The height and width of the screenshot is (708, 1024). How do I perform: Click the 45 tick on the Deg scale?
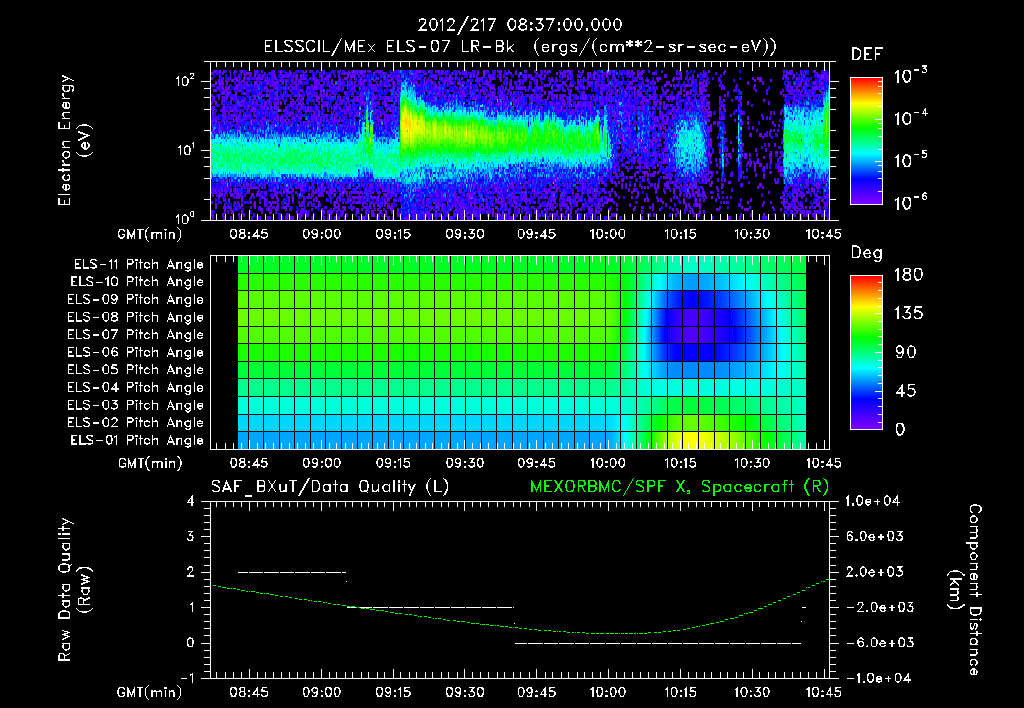pos(905,391)
